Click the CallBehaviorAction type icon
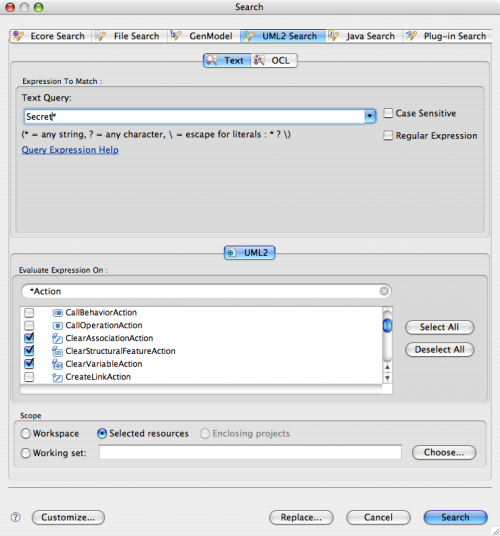Image resolution: width=500 pixels, height=536 pixels. pos(57,312)
